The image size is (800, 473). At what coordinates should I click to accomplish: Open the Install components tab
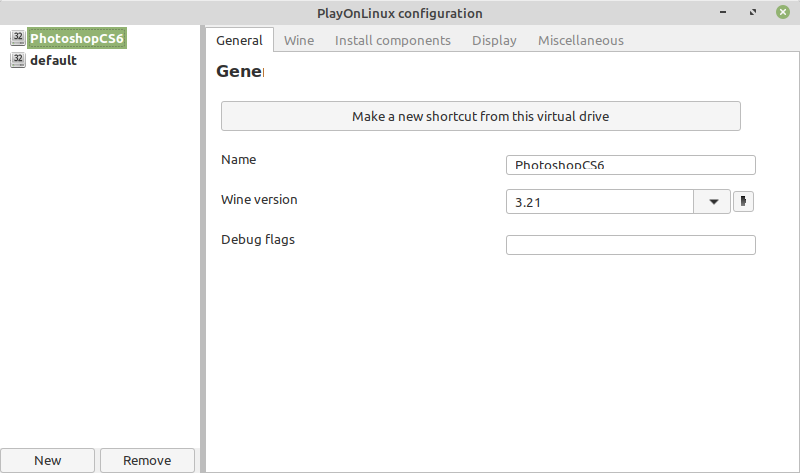[x=393, y=40]
